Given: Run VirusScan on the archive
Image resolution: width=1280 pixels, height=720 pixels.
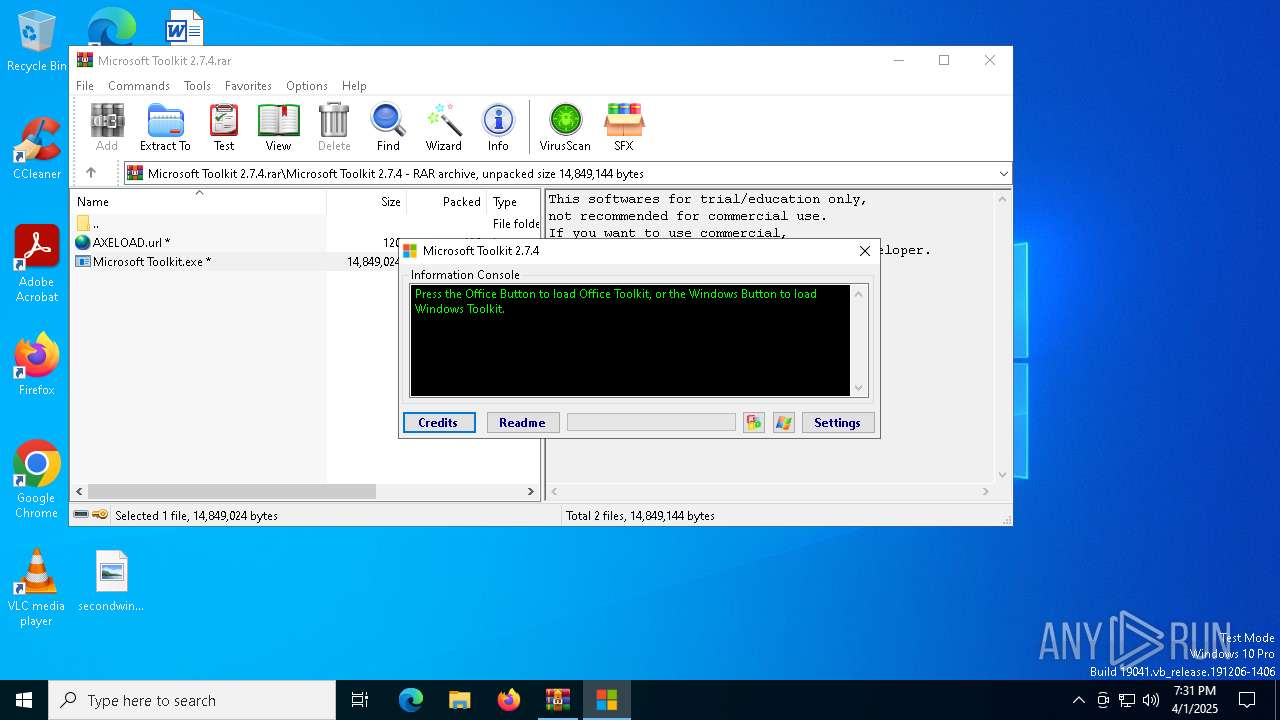Looking at the screenshot, I should (565, 127).
